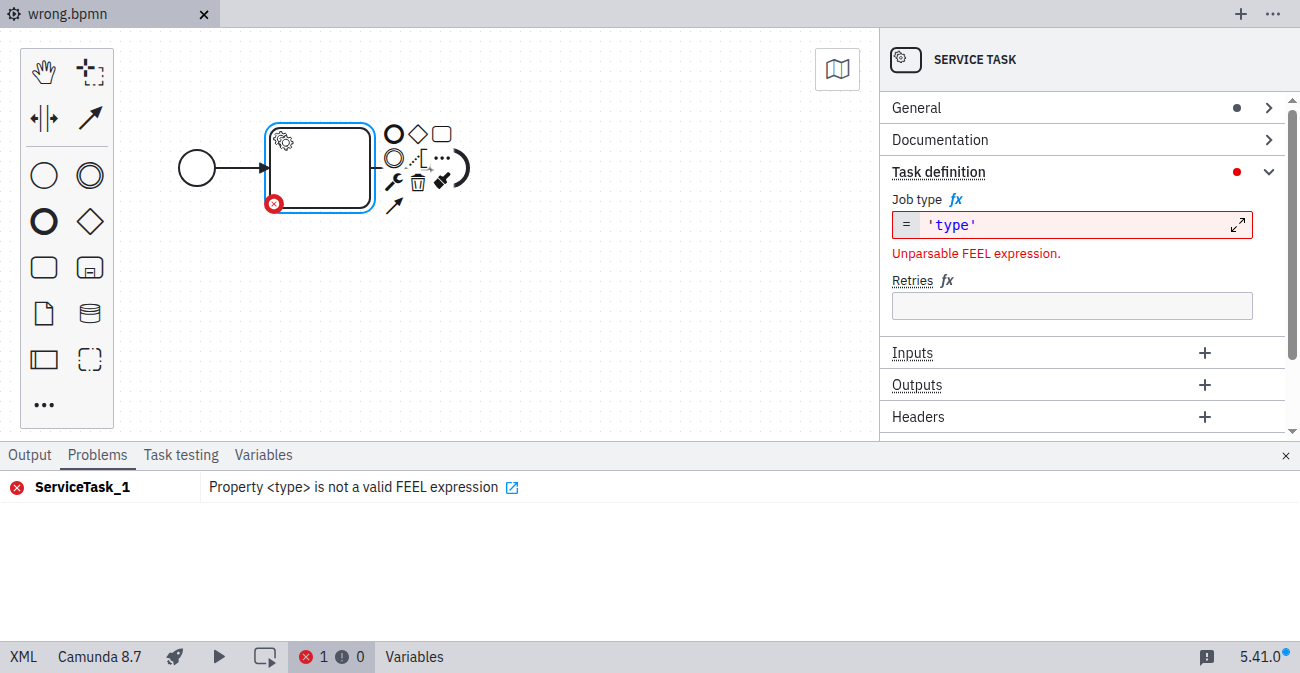Image resolution: width=1300 pixels, height=673 pixels.
Task: Open the FEEL expression error documentation link
Action: (512, 488)
